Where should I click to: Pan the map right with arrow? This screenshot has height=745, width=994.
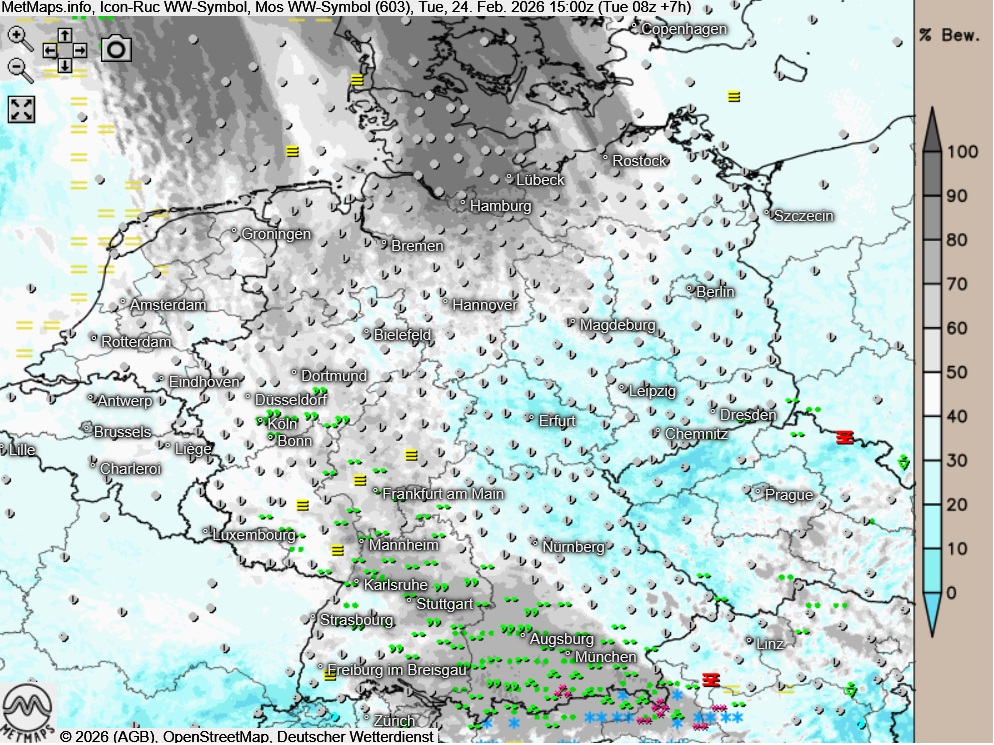pos(81,49)
